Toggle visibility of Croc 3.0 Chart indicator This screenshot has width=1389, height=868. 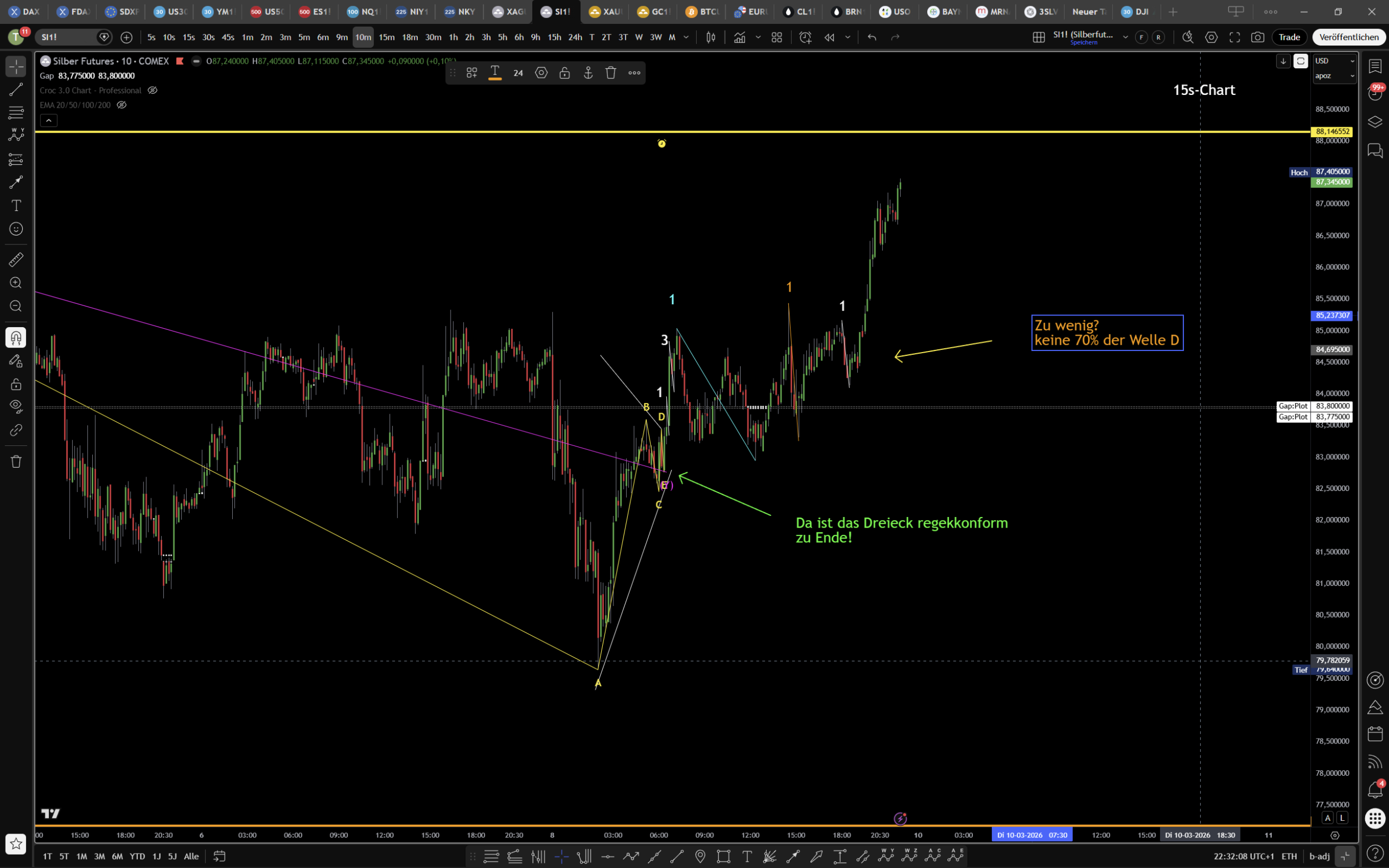tap(153, 91)
